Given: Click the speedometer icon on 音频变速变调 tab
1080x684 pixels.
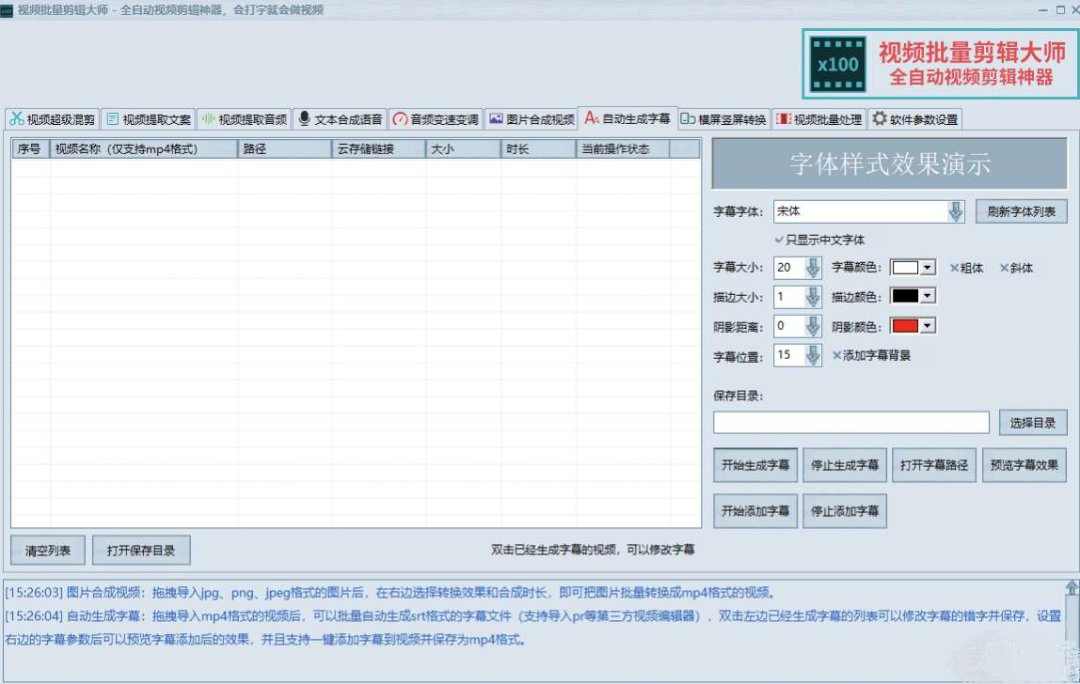Looking at the screenshot, I should tap(400, 119).
